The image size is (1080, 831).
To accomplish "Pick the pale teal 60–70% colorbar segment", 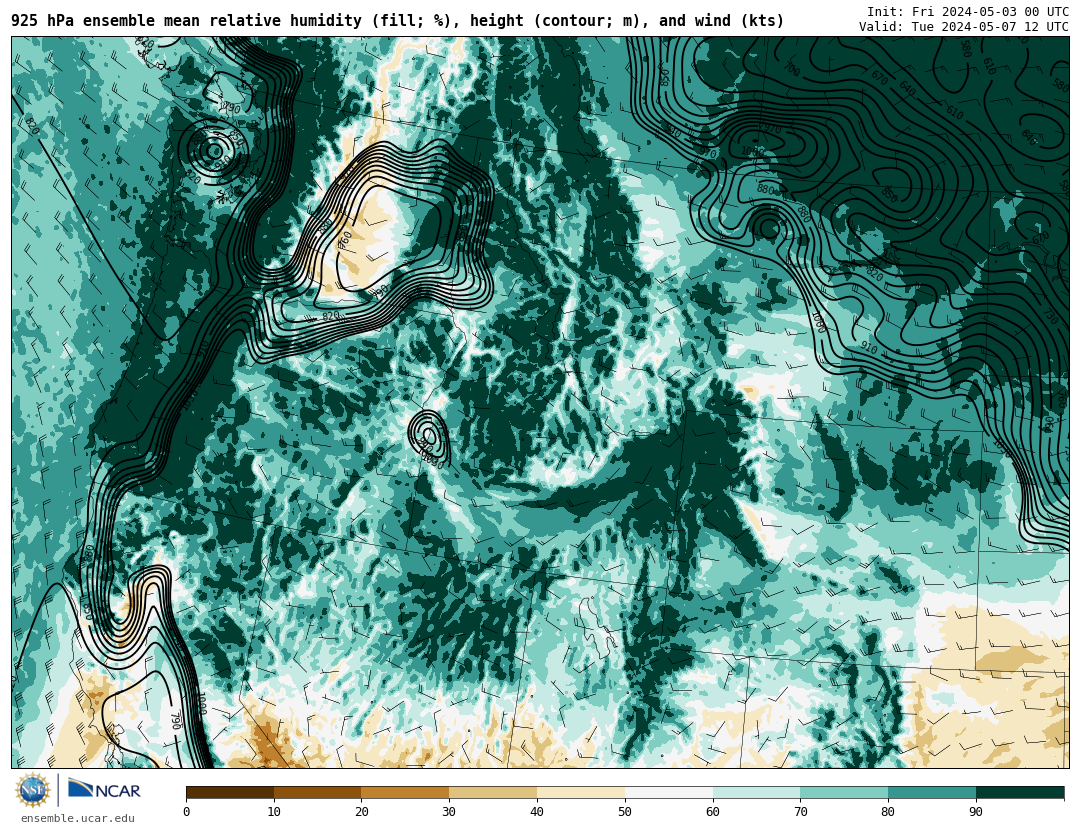I will point(756,793).
